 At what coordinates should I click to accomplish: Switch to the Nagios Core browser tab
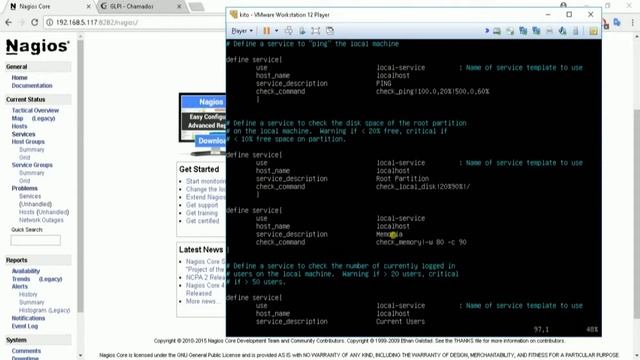49,7
